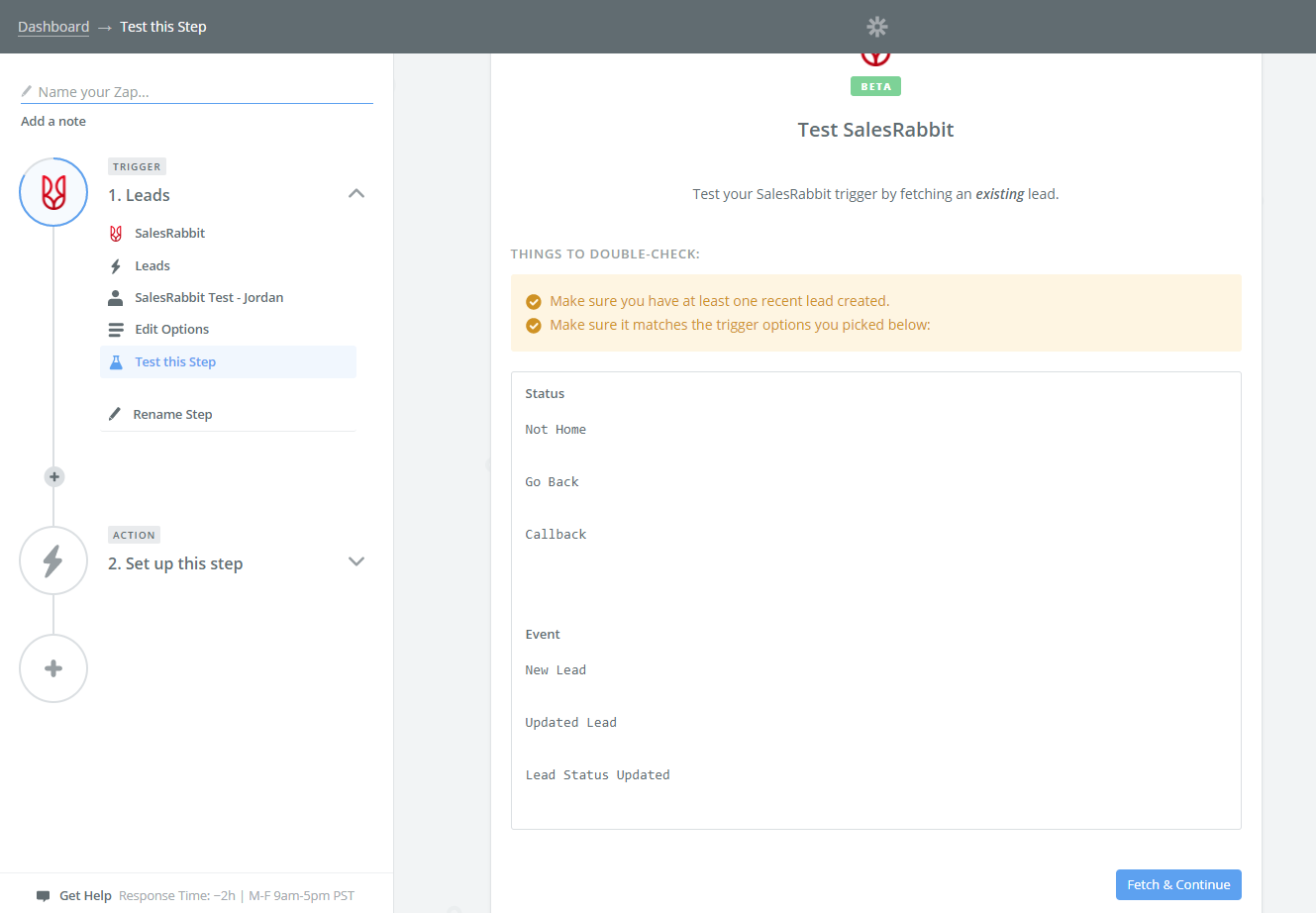Click the Response Time text in footer

[x=237, y=896]
